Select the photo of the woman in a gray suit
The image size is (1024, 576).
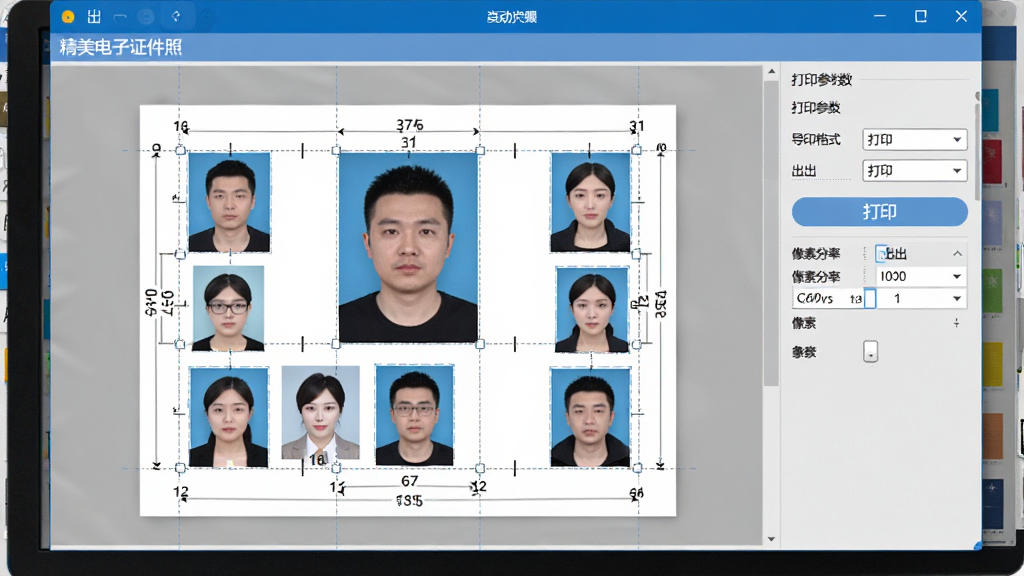pyautogui.click(x=321, y=413)
